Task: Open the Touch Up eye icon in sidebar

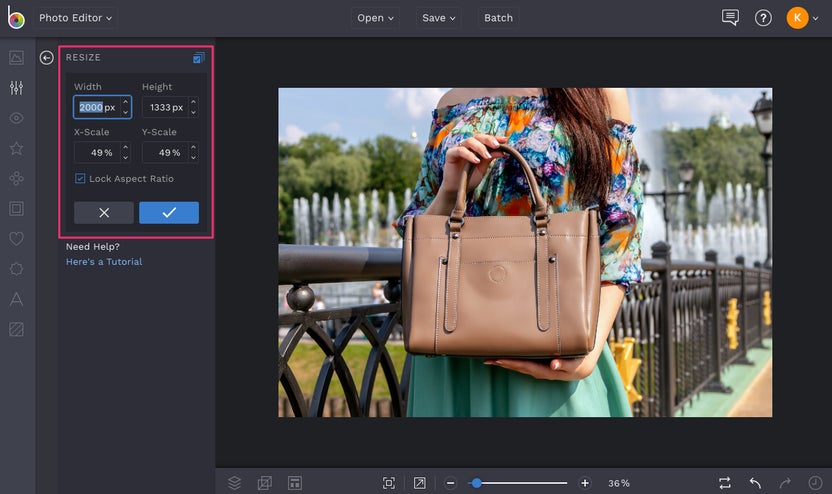Action: (16, 118)
